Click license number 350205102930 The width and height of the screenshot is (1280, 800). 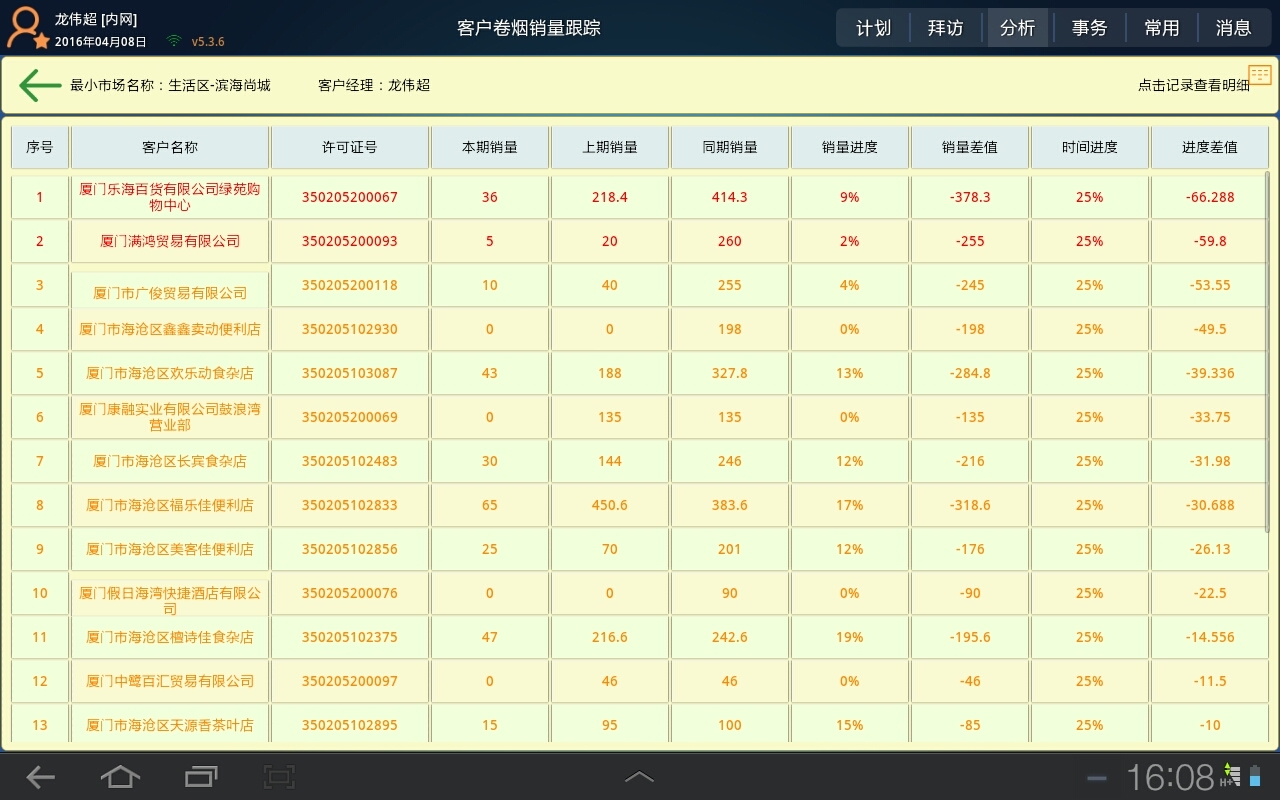(x=350, y=329)
